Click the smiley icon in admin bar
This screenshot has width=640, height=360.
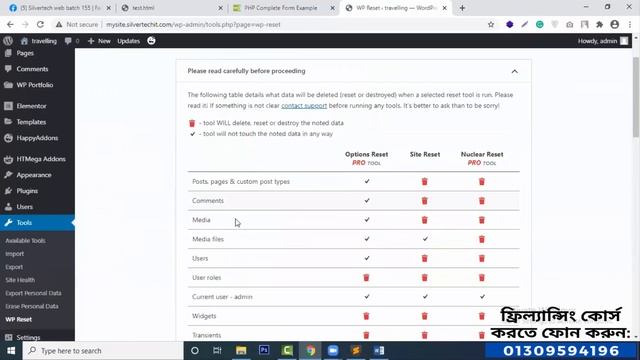(x=151, y=41)
